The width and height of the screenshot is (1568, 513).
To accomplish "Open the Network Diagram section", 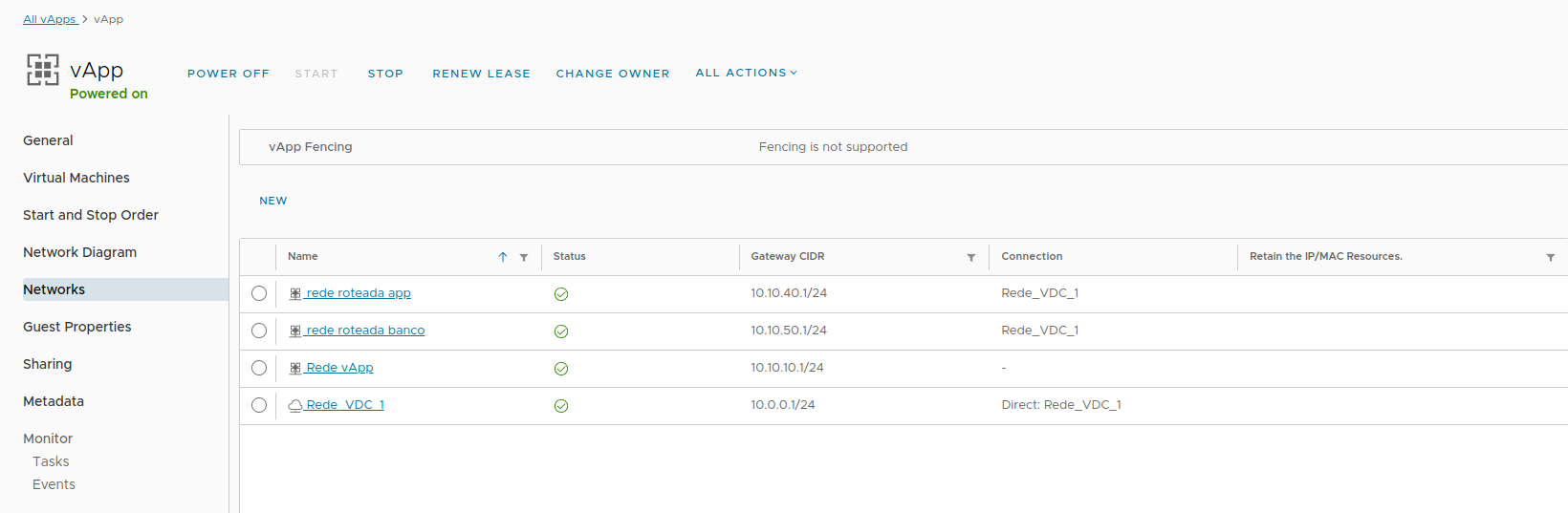I will [x=80, y=252].
